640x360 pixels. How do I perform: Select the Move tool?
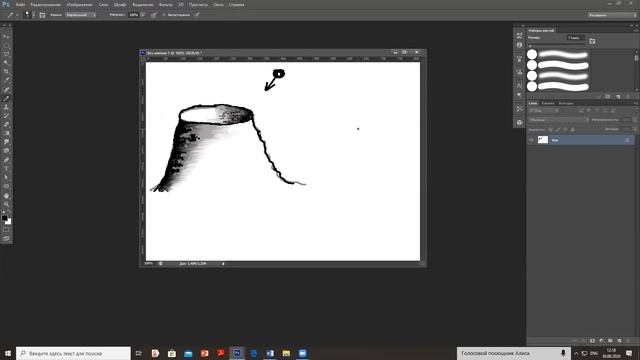(6, 37)
